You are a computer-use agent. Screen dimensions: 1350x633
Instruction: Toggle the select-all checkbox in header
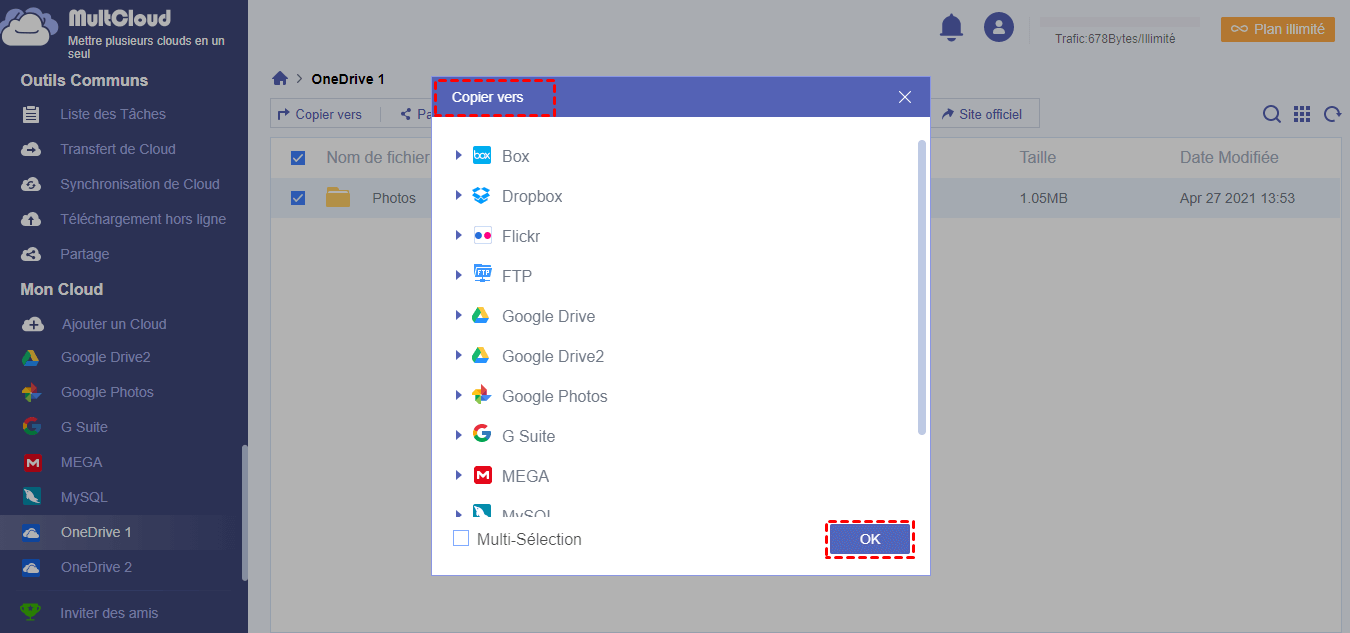click(x=298, y=158)
